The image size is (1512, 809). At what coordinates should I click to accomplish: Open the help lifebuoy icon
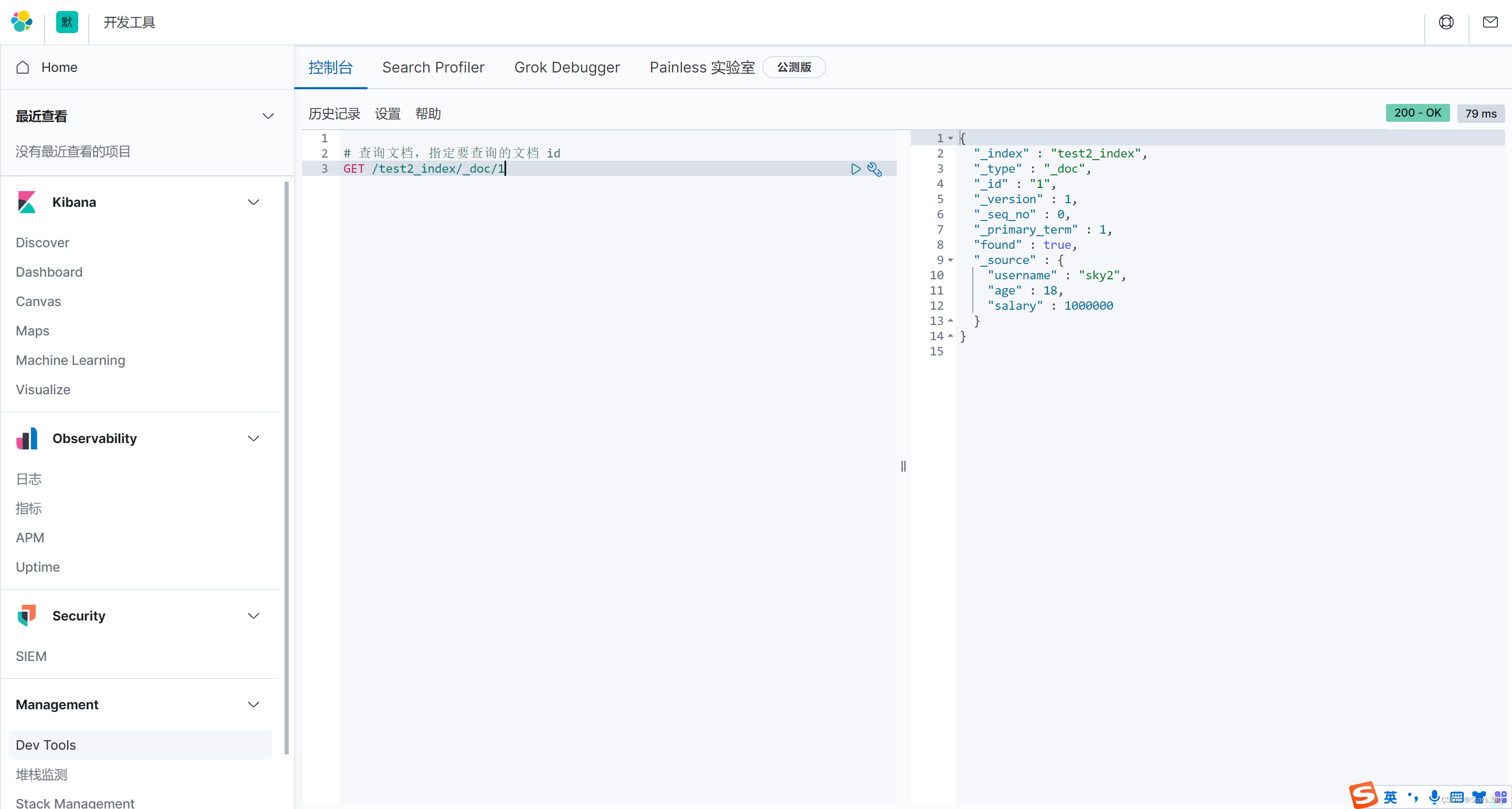click(x=1446, y=22)
